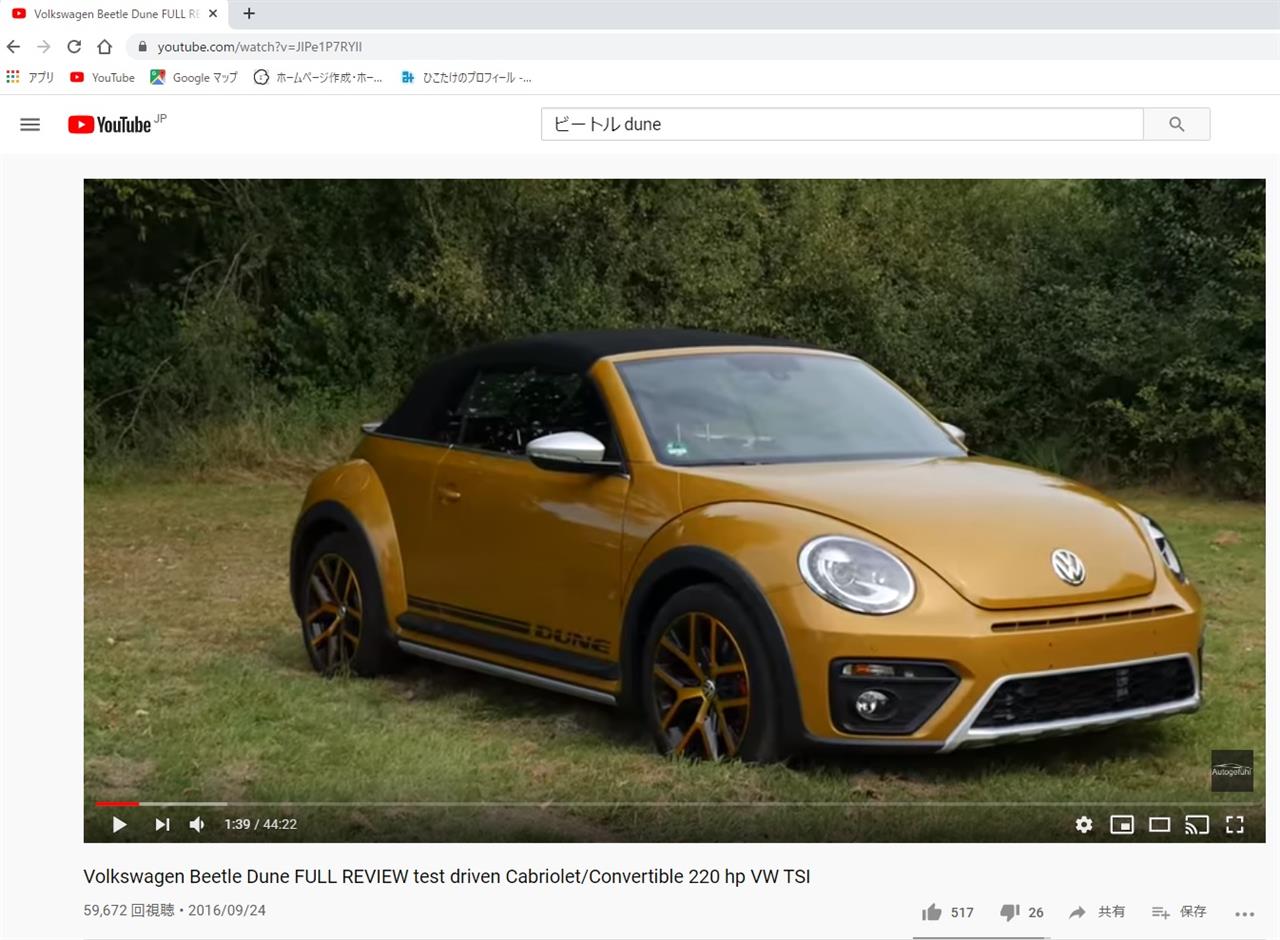
Task: Close the Volkswagen Beetle Dune tab
Action: click(213, 14)
